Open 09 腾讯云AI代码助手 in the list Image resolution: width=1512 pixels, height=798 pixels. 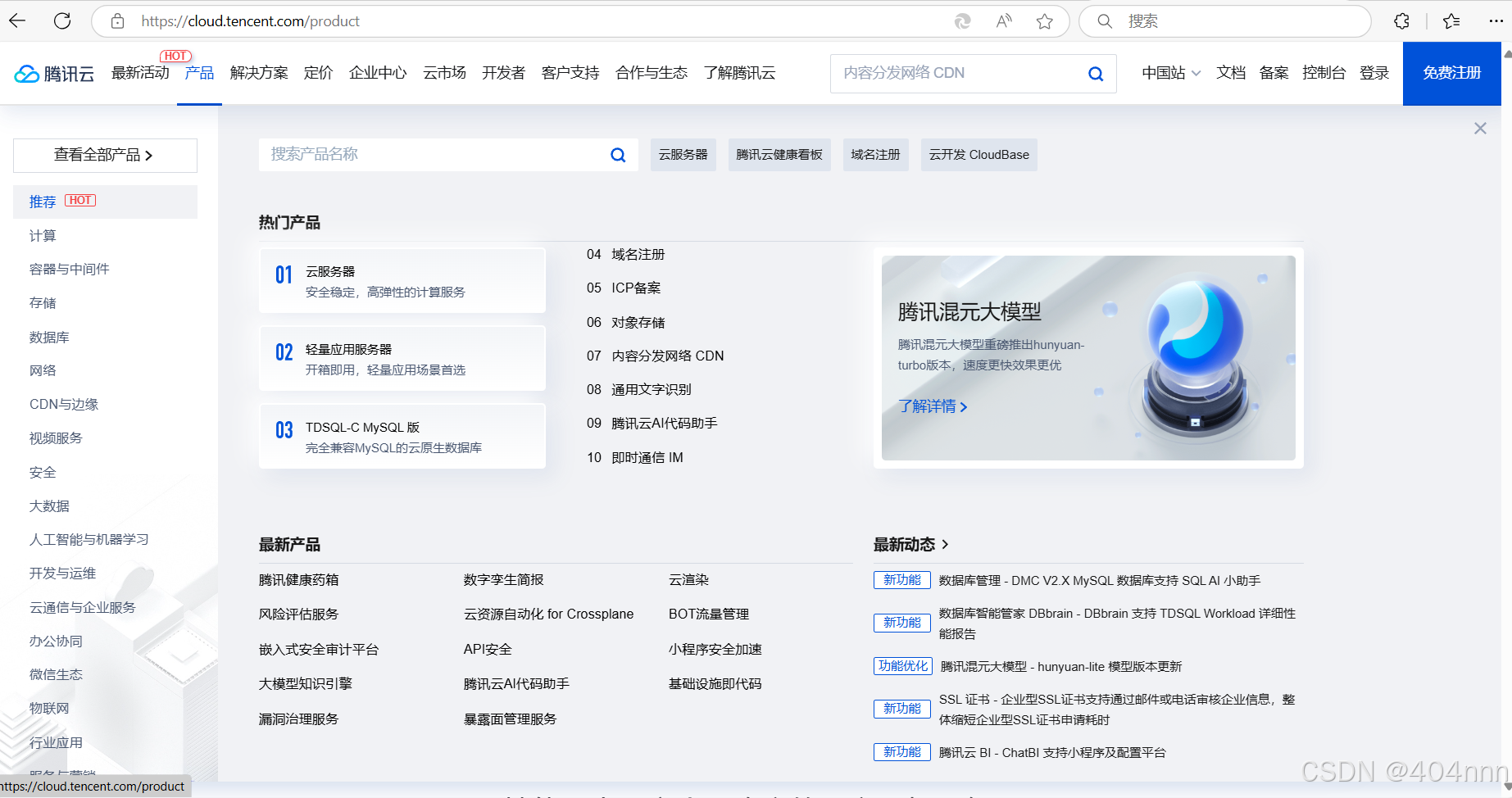point(652,424)
